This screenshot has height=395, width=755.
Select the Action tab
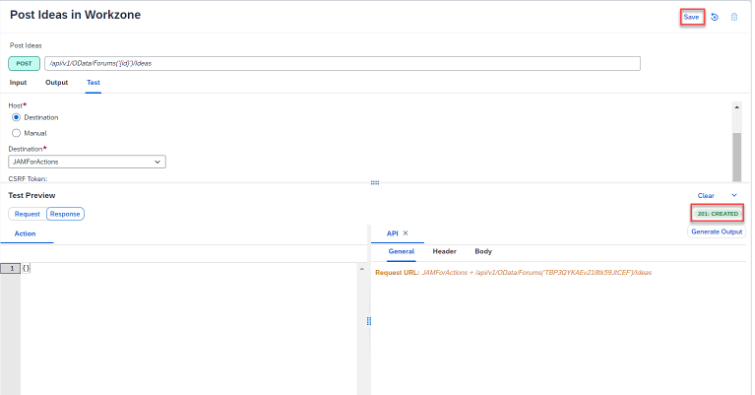[x=25, y=234]
